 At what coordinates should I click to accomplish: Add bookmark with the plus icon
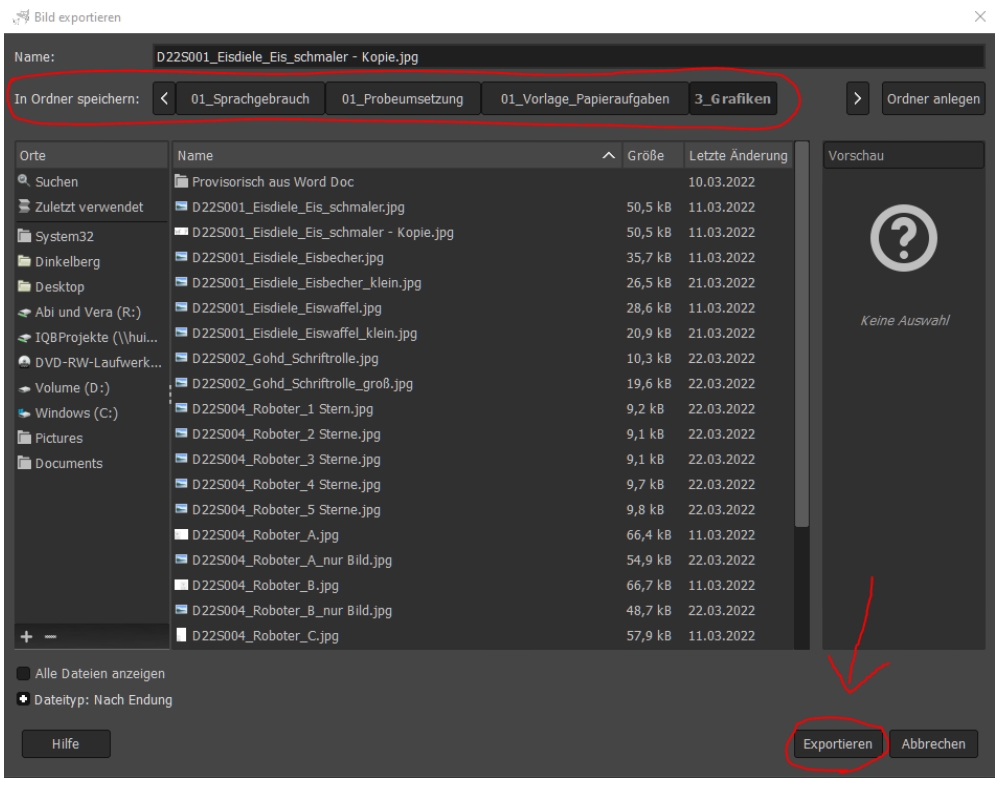tap(26, 636)
